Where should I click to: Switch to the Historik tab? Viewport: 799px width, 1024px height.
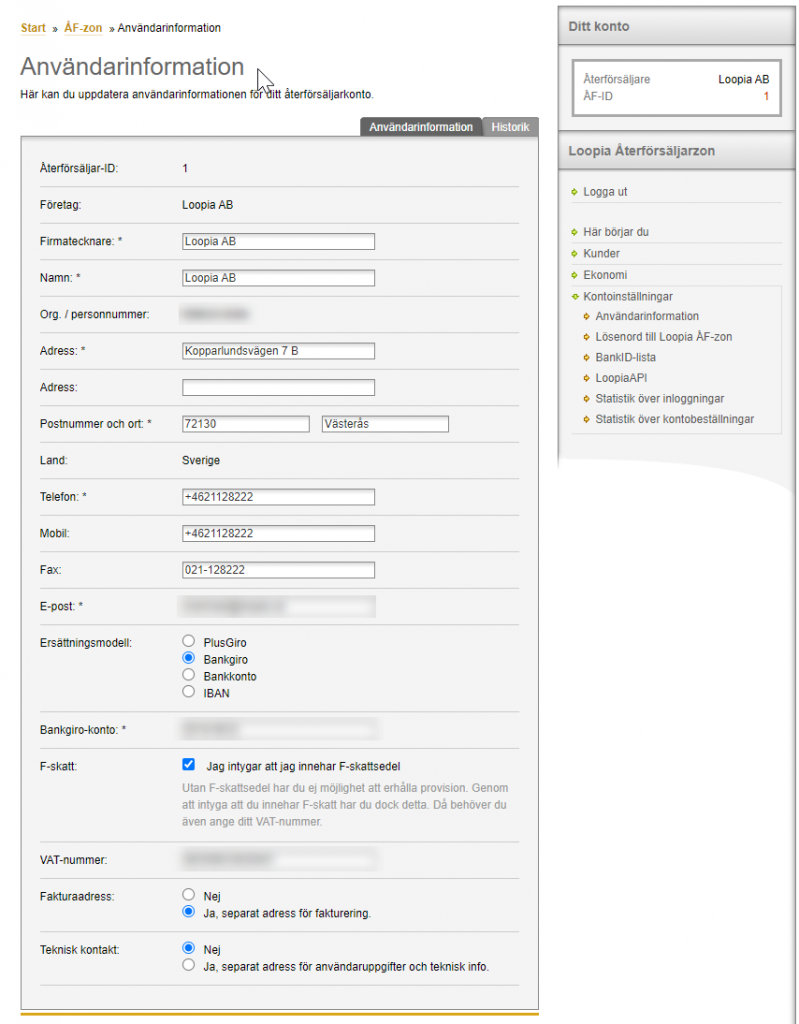tap(510, 127)
